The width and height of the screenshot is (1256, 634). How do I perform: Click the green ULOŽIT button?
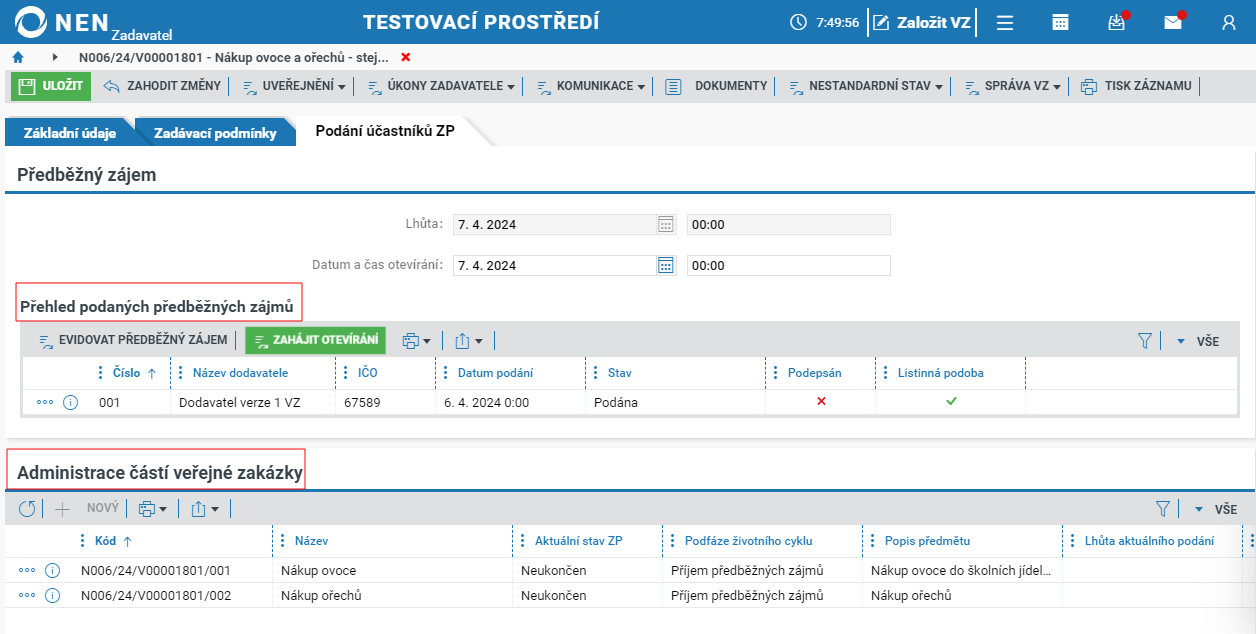click(51, 86)
